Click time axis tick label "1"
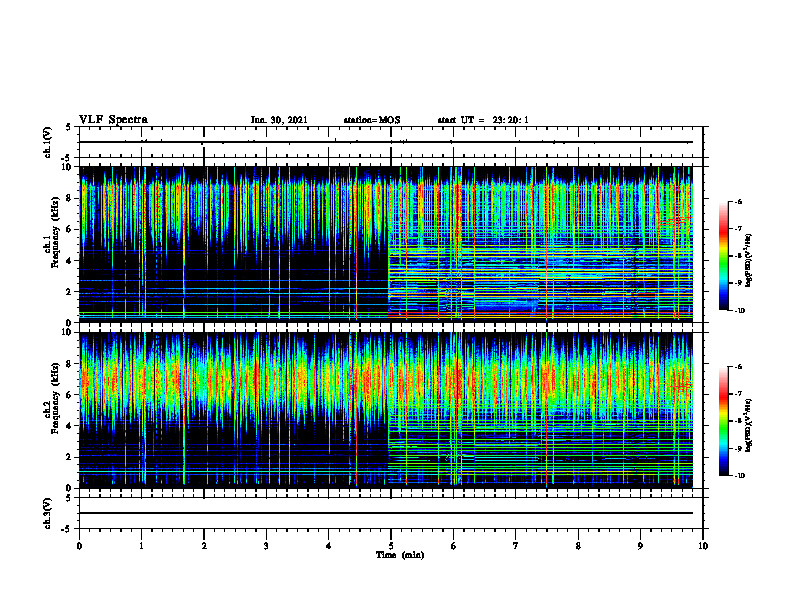The width and height of the screenshot is (792, 612). (141, 546)
